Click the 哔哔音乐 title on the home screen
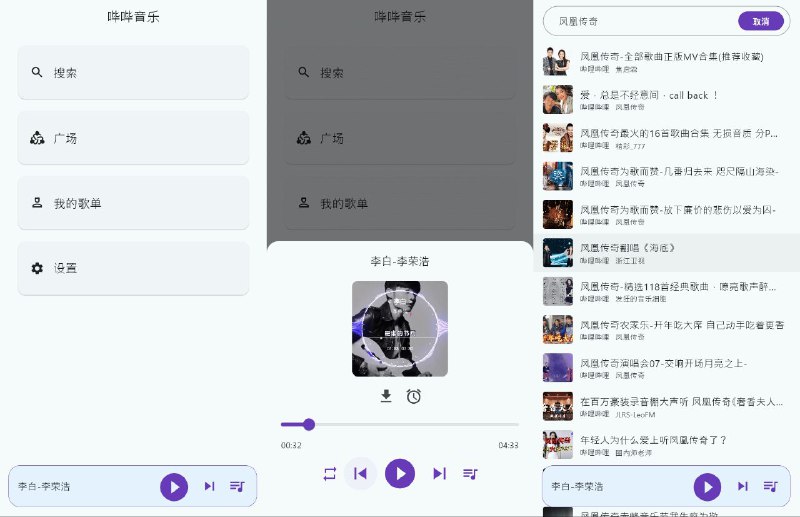Image resolution: width=800 pixels, height=517 pixels. point(133,17)
